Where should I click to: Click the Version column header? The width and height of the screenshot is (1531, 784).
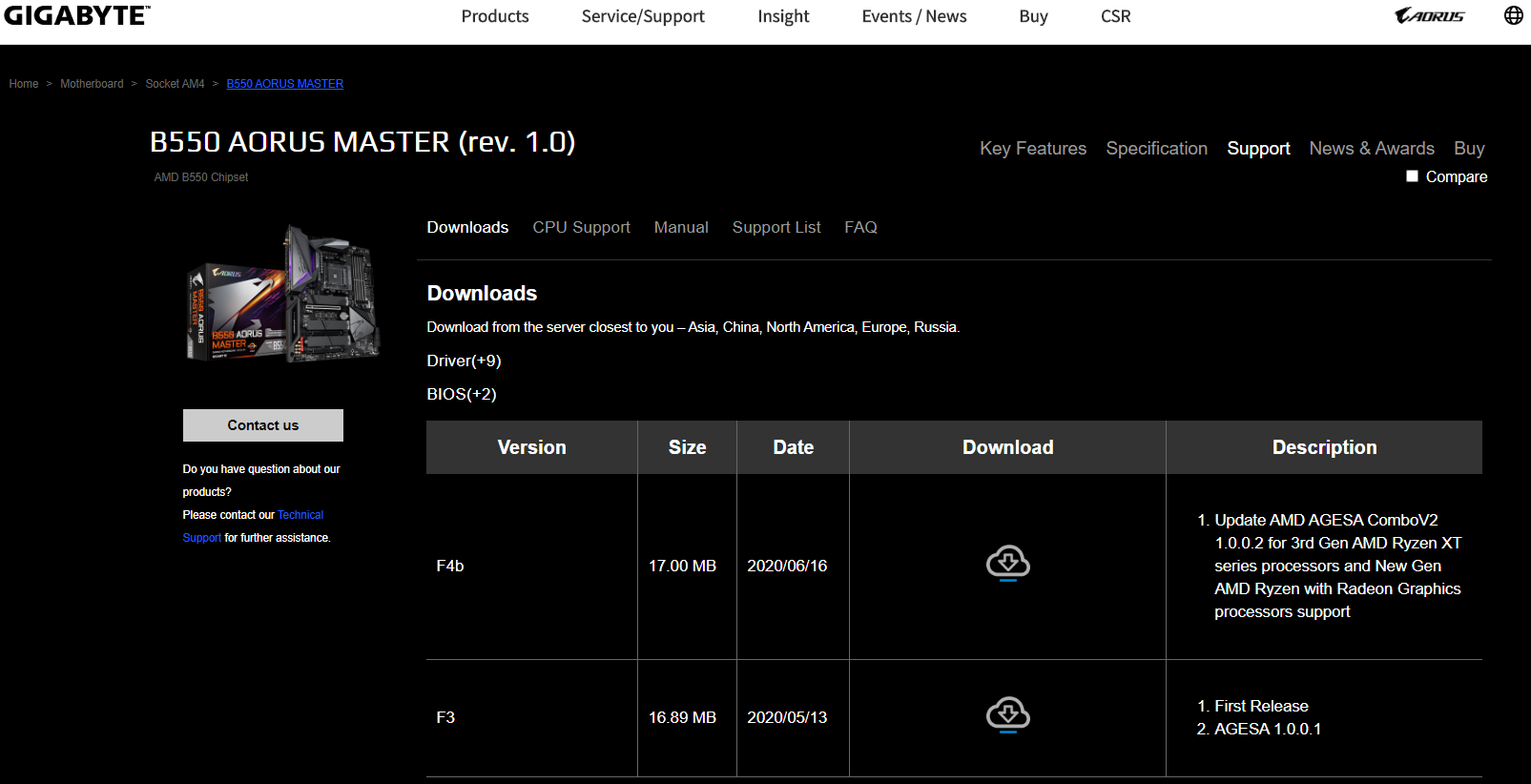coord(531,447)
